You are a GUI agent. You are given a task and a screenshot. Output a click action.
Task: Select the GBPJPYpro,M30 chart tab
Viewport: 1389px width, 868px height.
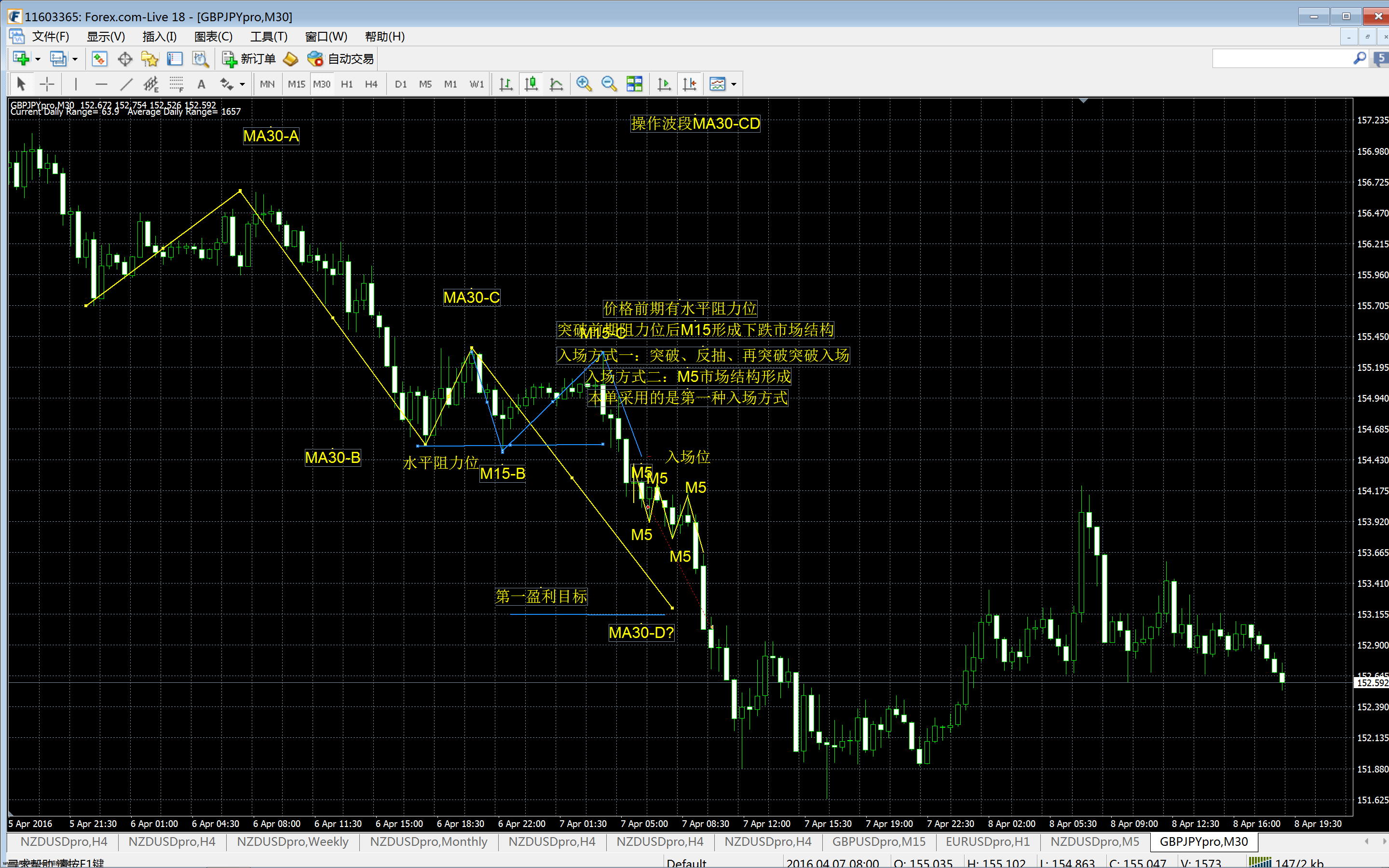(1204, 841)
